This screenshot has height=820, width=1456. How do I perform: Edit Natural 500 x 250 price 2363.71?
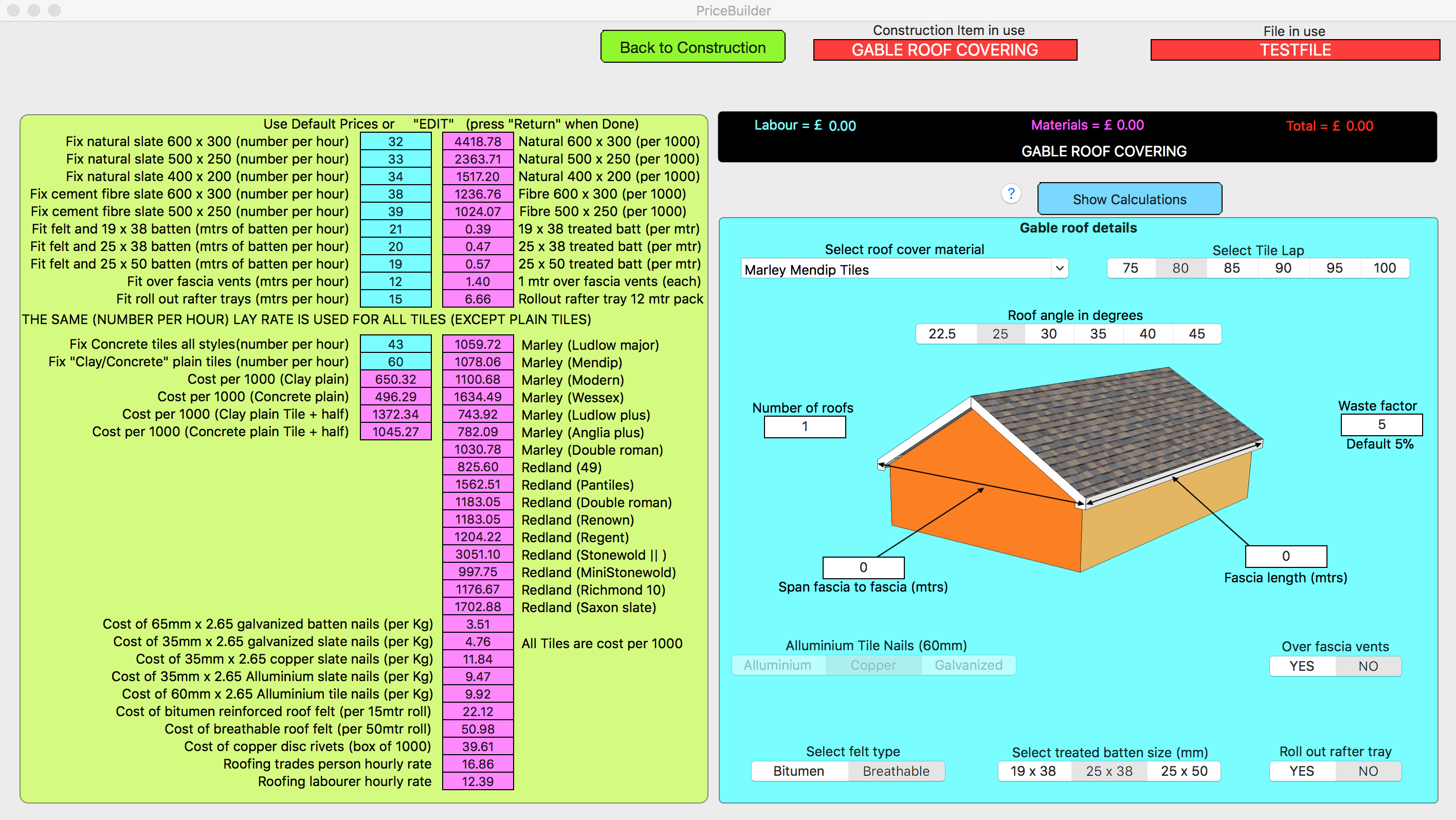click(x=478, y=159)
